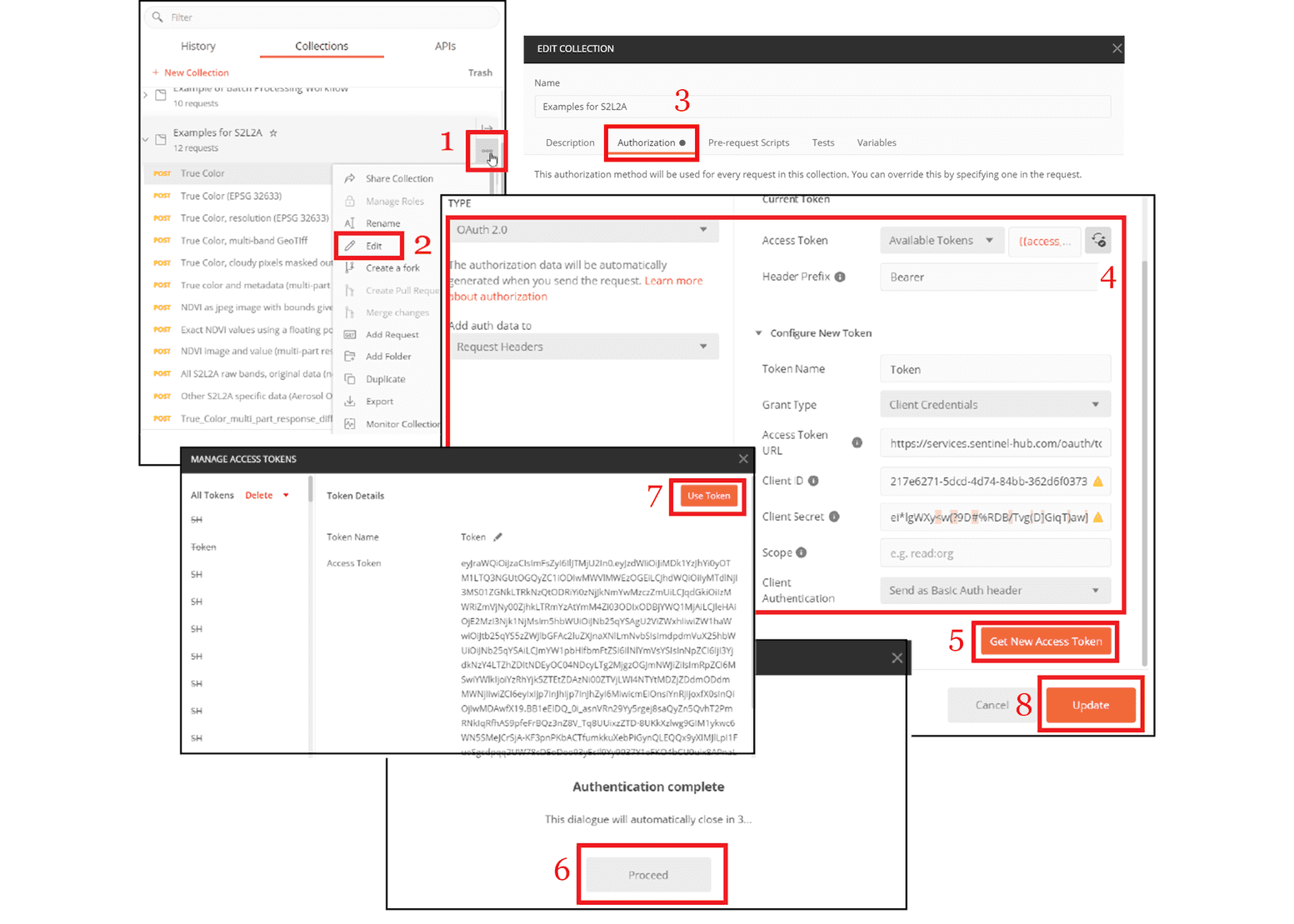Click the Client Secret info icon
The height and width of the screenshot is (924, 1294).
coord(834,517)
